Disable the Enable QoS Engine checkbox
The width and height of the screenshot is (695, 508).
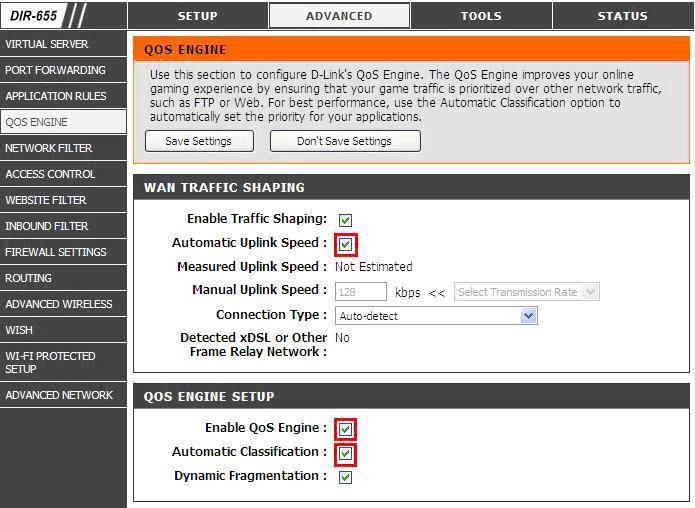pyautogui.click(x=345, y=429)
